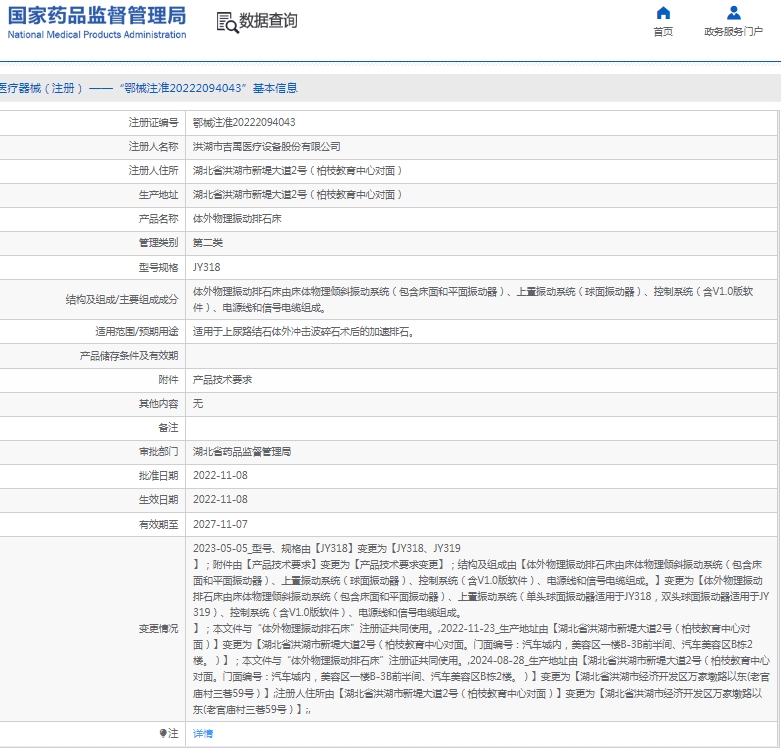
Task: Click the 附件 row label
Action: [168, 380]
